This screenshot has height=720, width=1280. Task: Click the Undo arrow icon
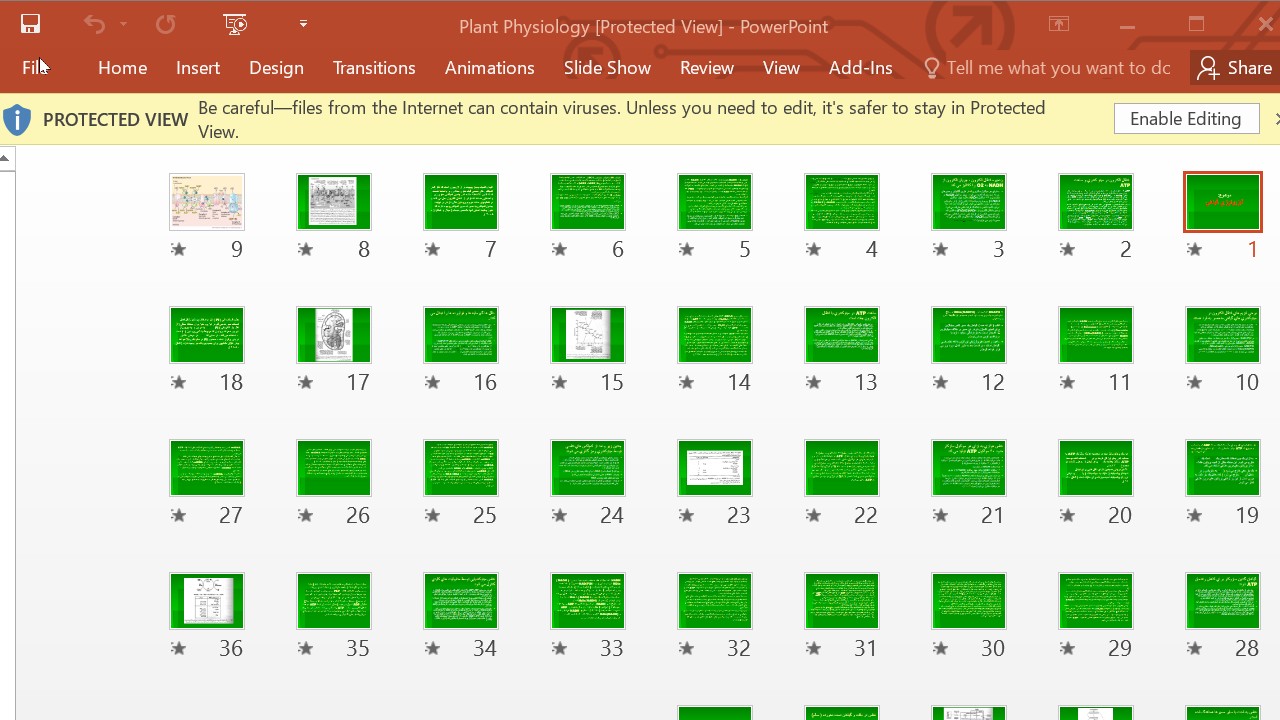pos(94,24)
